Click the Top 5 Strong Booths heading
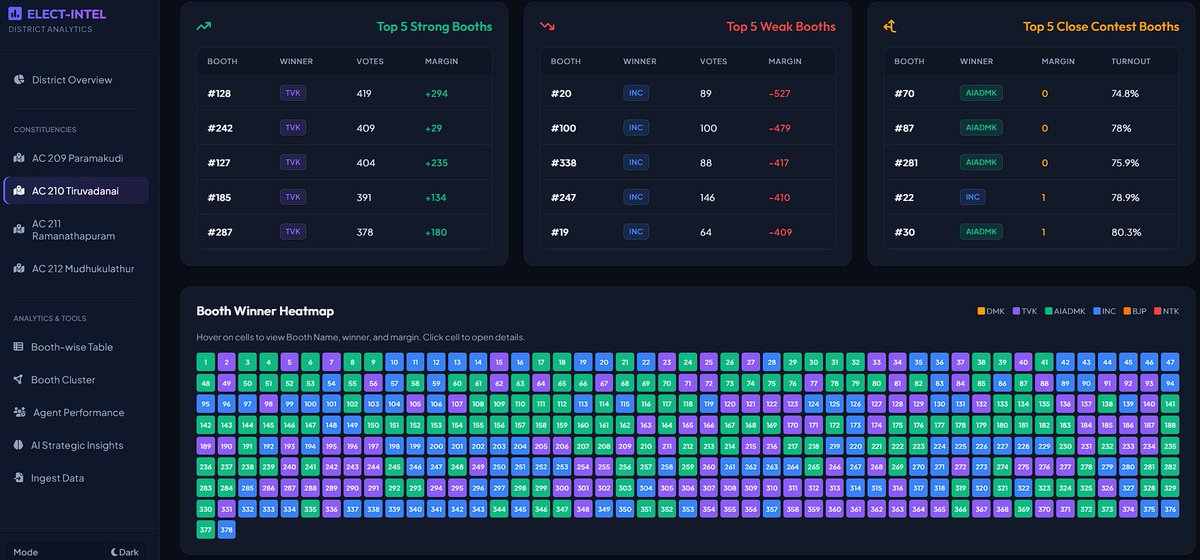The image size is (1200, 560). (x=434, y=27)
